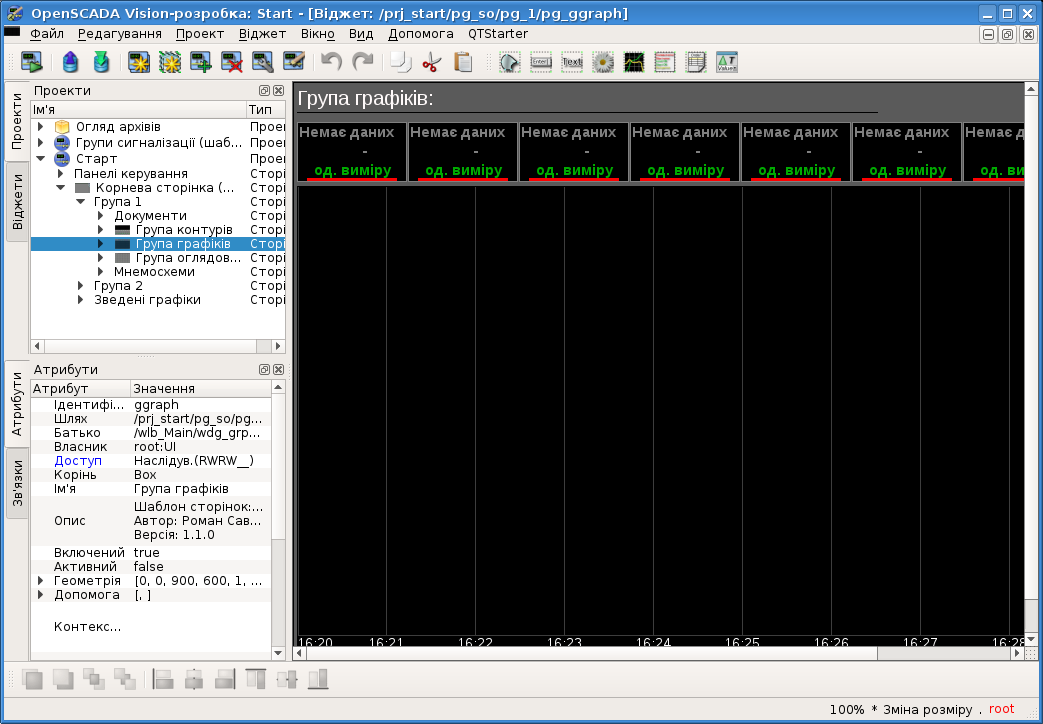Expand the Допомога attribute row
This screenshot has height=724, width=1043.
point(41,594)
